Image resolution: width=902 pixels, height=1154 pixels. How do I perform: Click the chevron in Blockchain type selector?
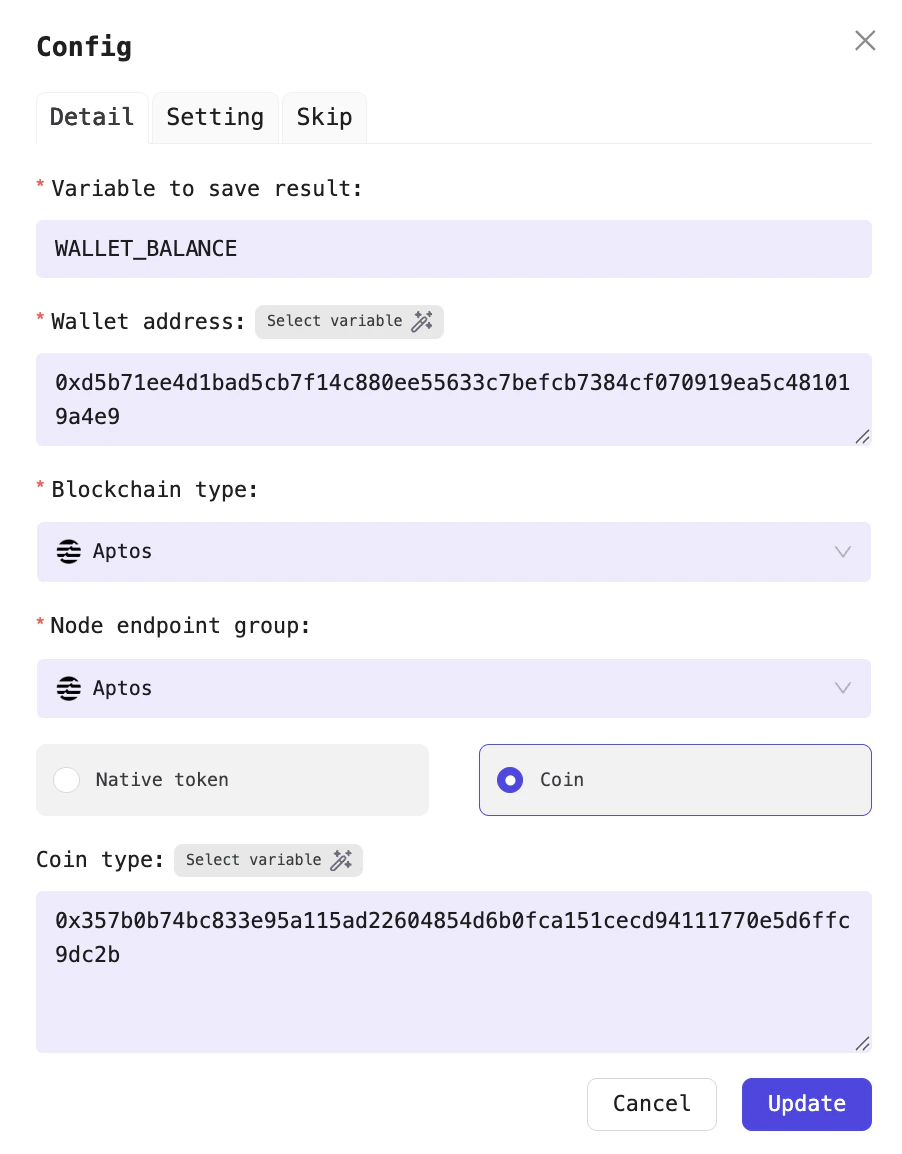tap(842, 551)
